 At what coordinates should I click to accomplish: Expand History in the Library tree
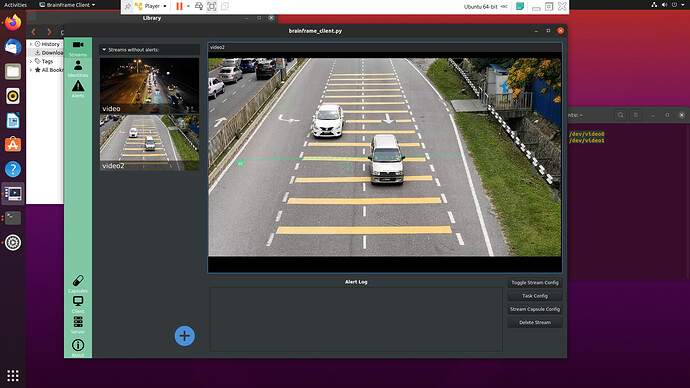point(31,44)
